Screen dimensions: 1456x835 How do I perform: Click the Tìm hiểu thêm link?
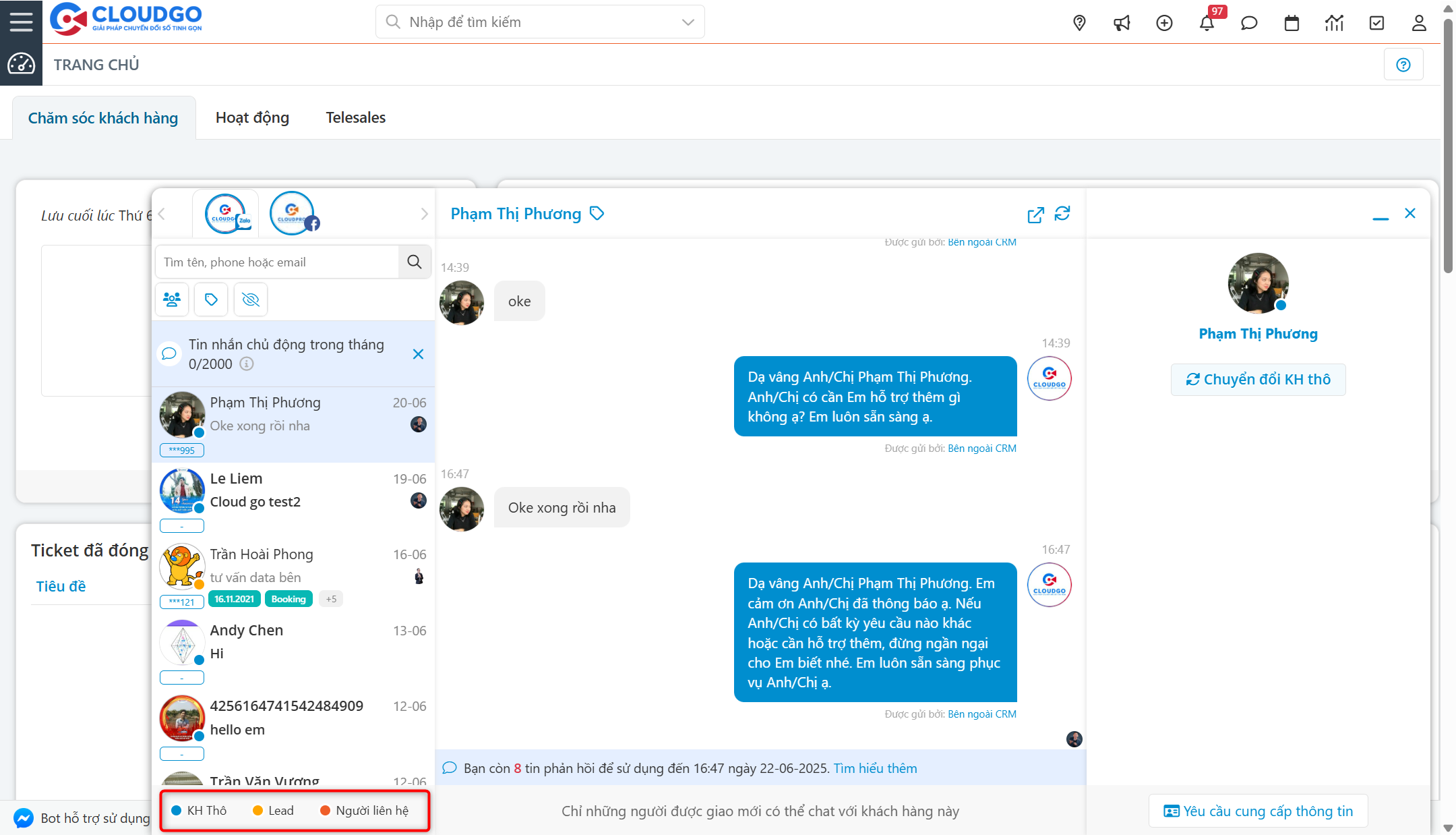[874, 768]
